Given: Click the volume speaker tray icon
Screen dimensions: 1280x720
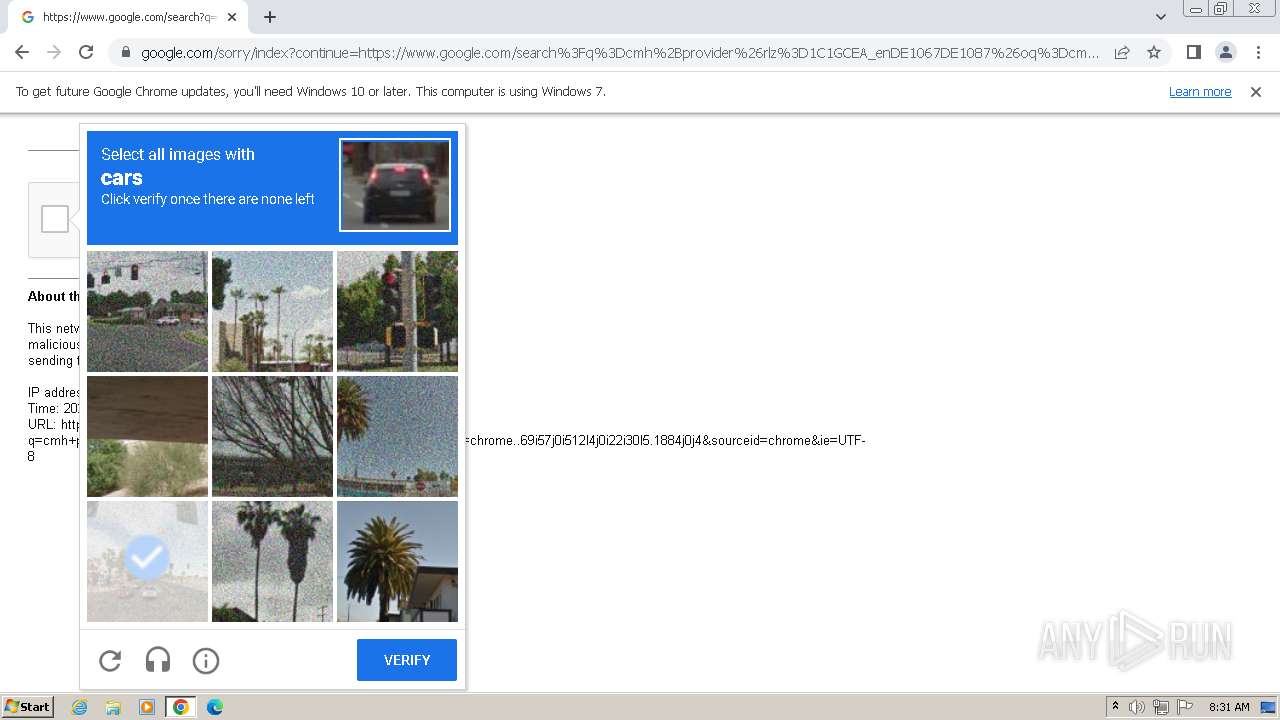Looking at the screenshot, I should point(1137,707).
